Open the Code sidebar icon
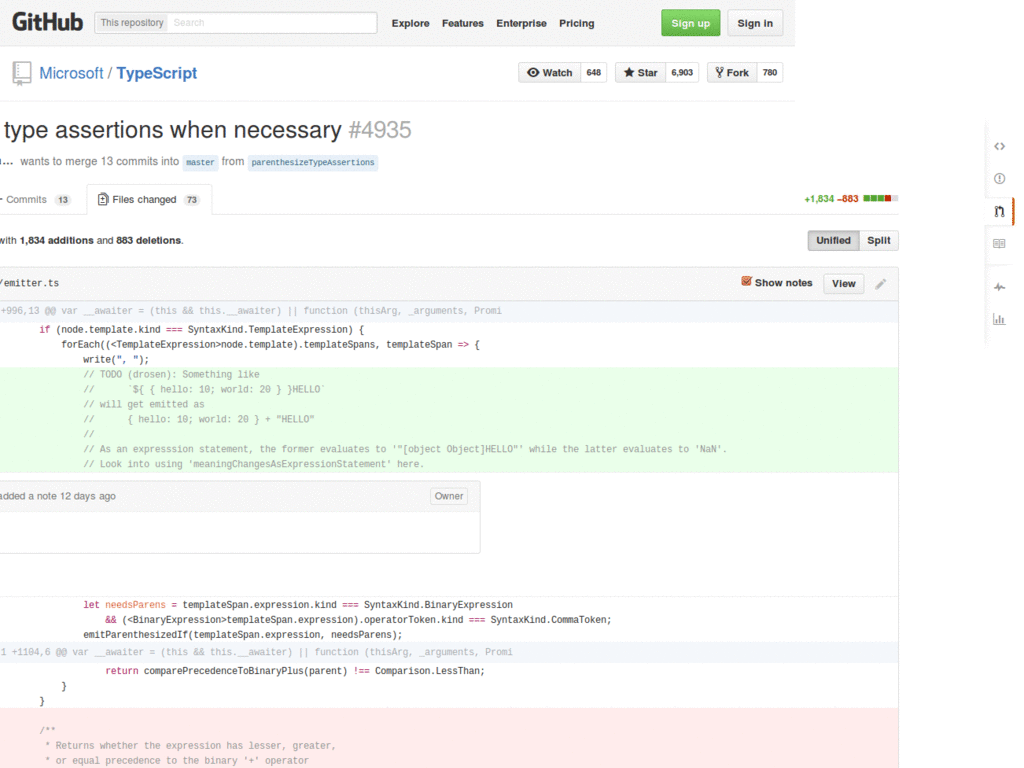 [x=999, y=146]
